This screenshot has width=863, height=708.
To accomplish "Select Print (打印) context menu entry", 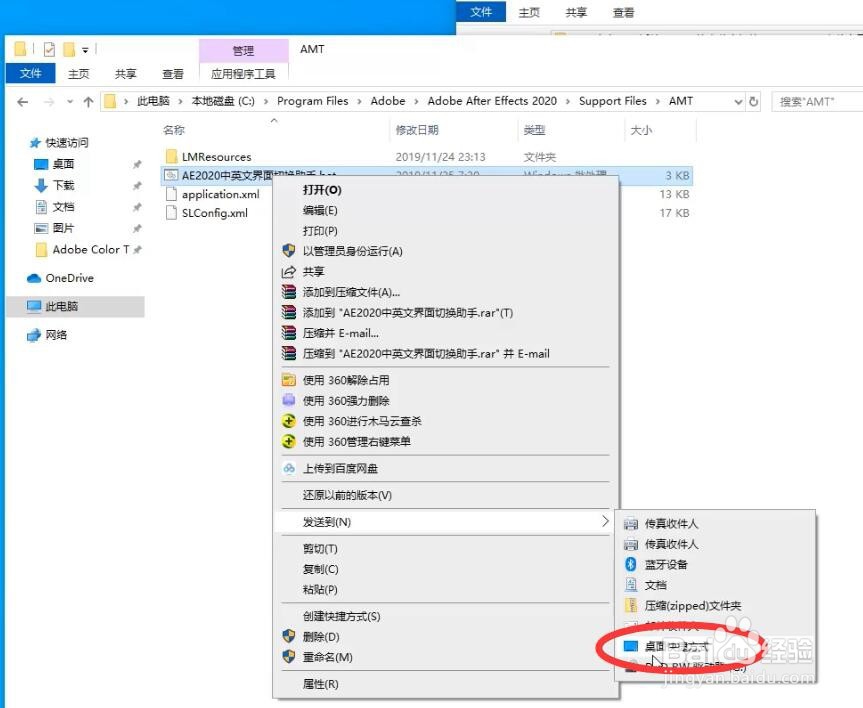I will 320,231.
